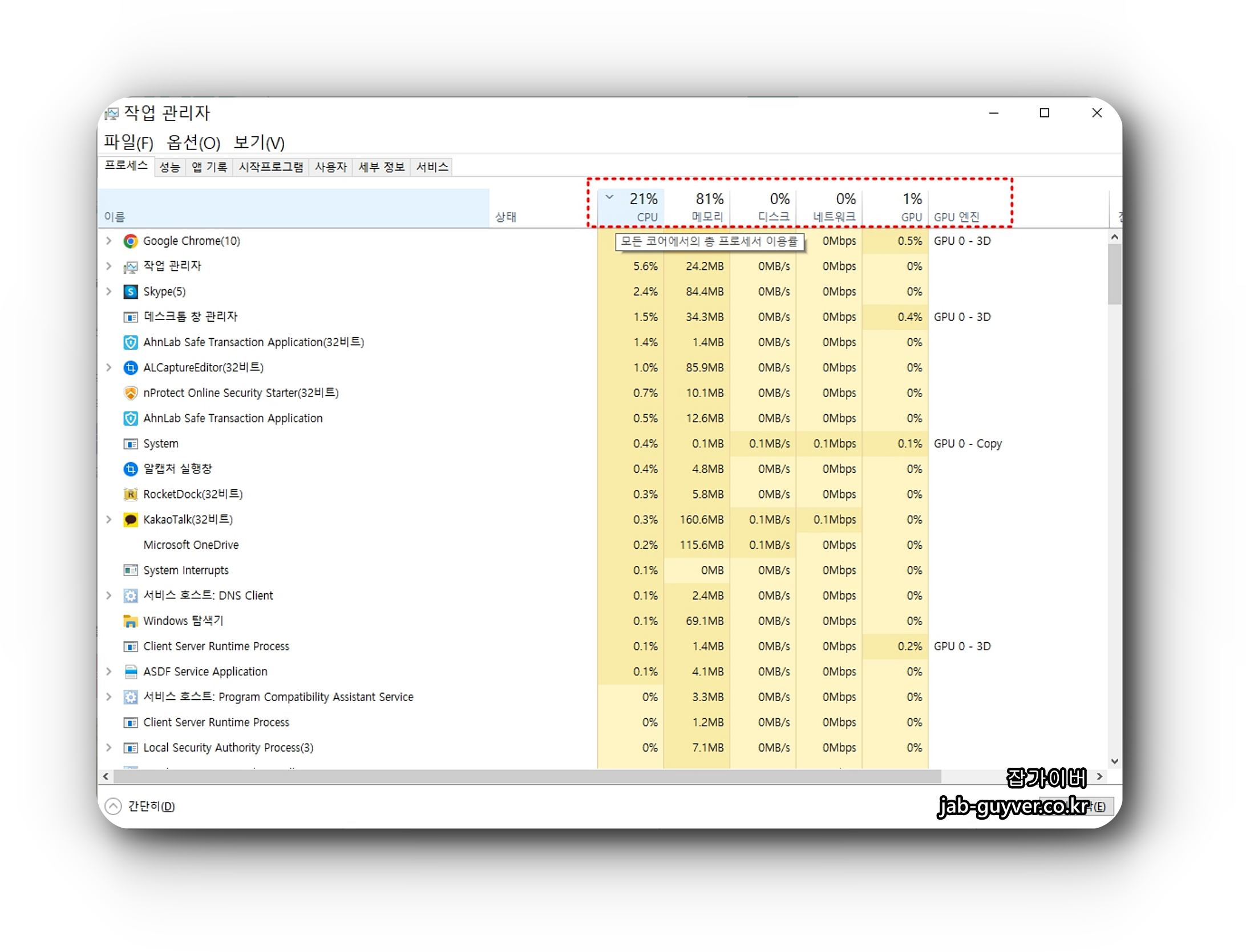Expand the Skype(5) process group
1246x952 pixels.
(x=109, y=292)
